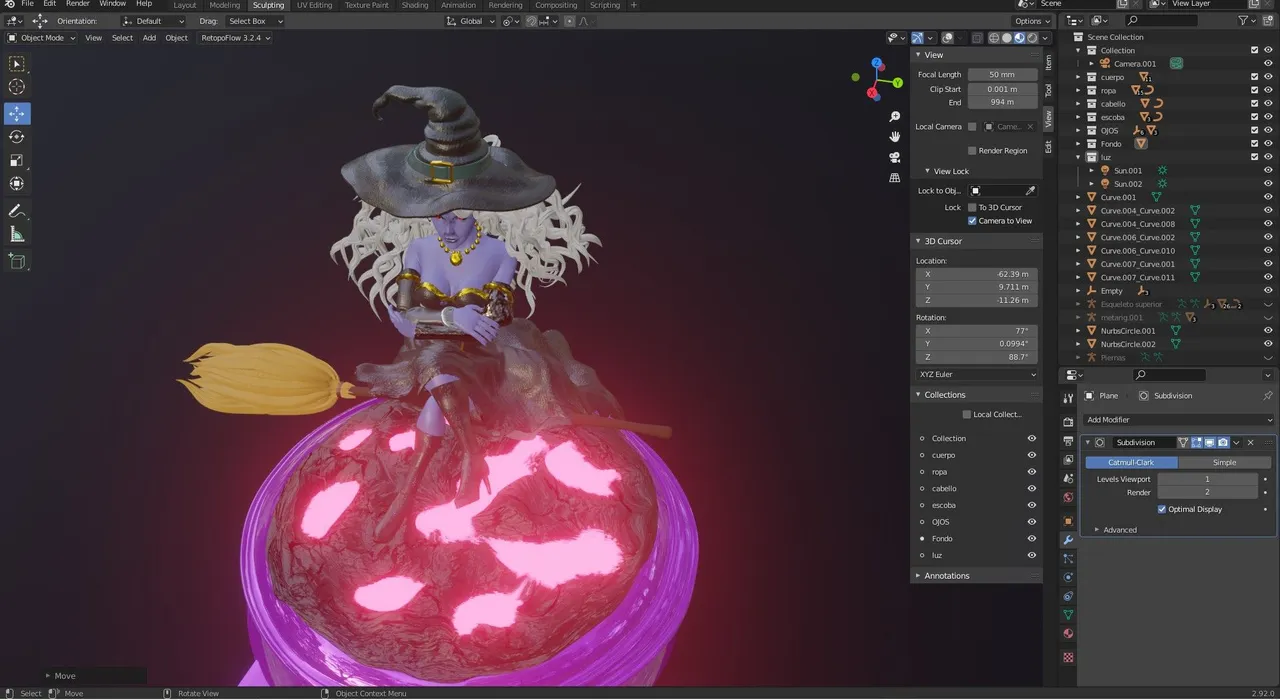This screenshot has width=1280, height=700.
Task: Open the Particles properties tab icon
Action: (1068, 559)
